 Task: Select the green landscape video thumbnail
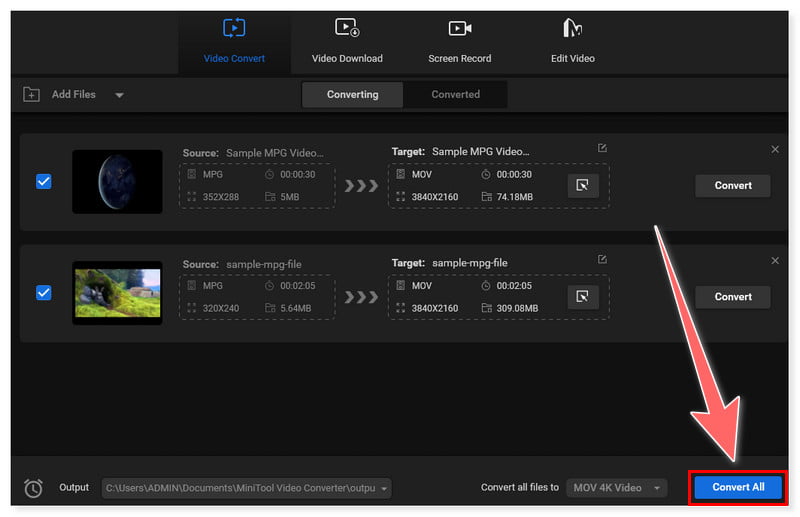point(117,293)
